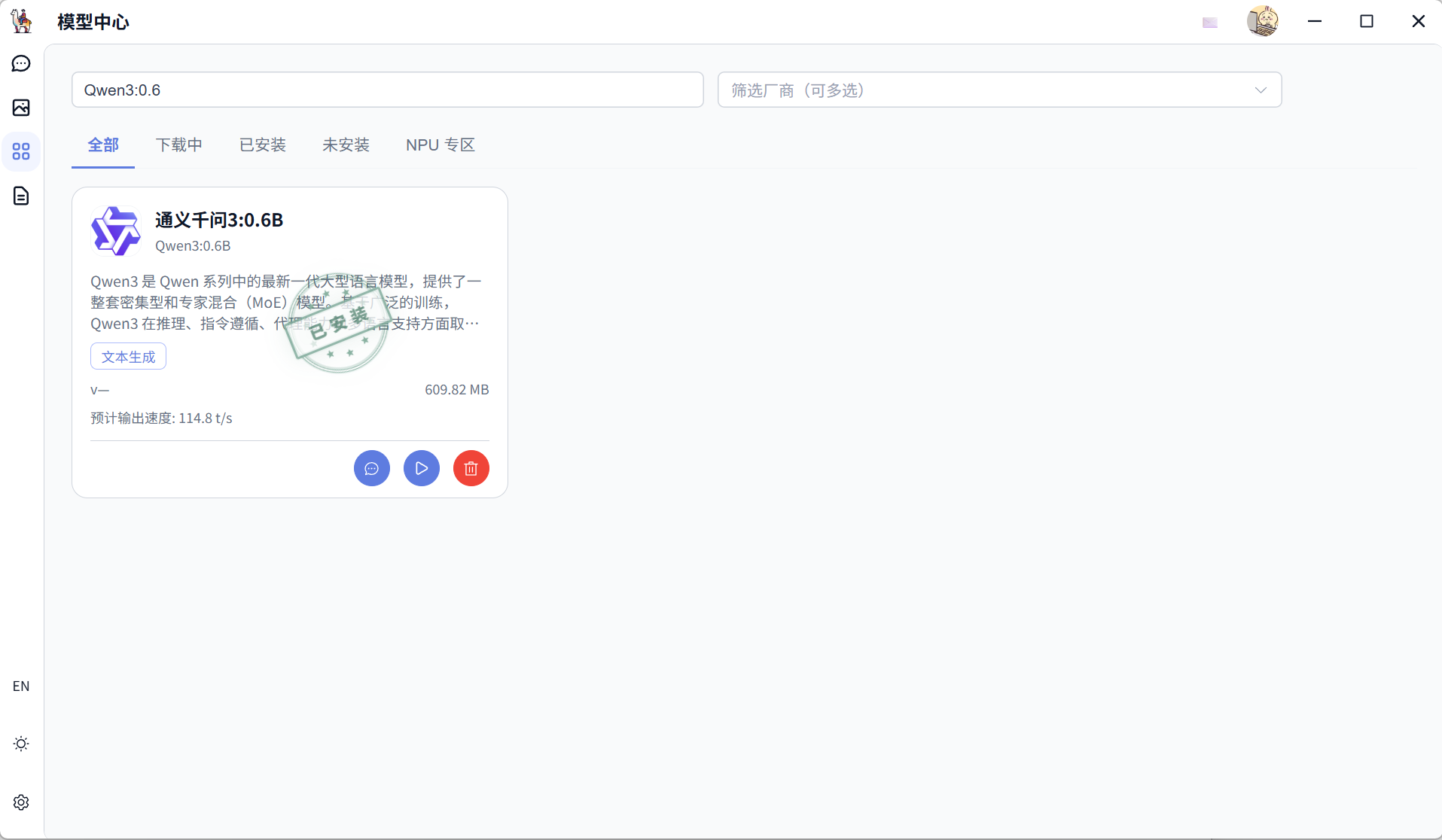Viewport: 1442px width, 840px height.
Task: Select the model center grid icon
Action: 21,152
